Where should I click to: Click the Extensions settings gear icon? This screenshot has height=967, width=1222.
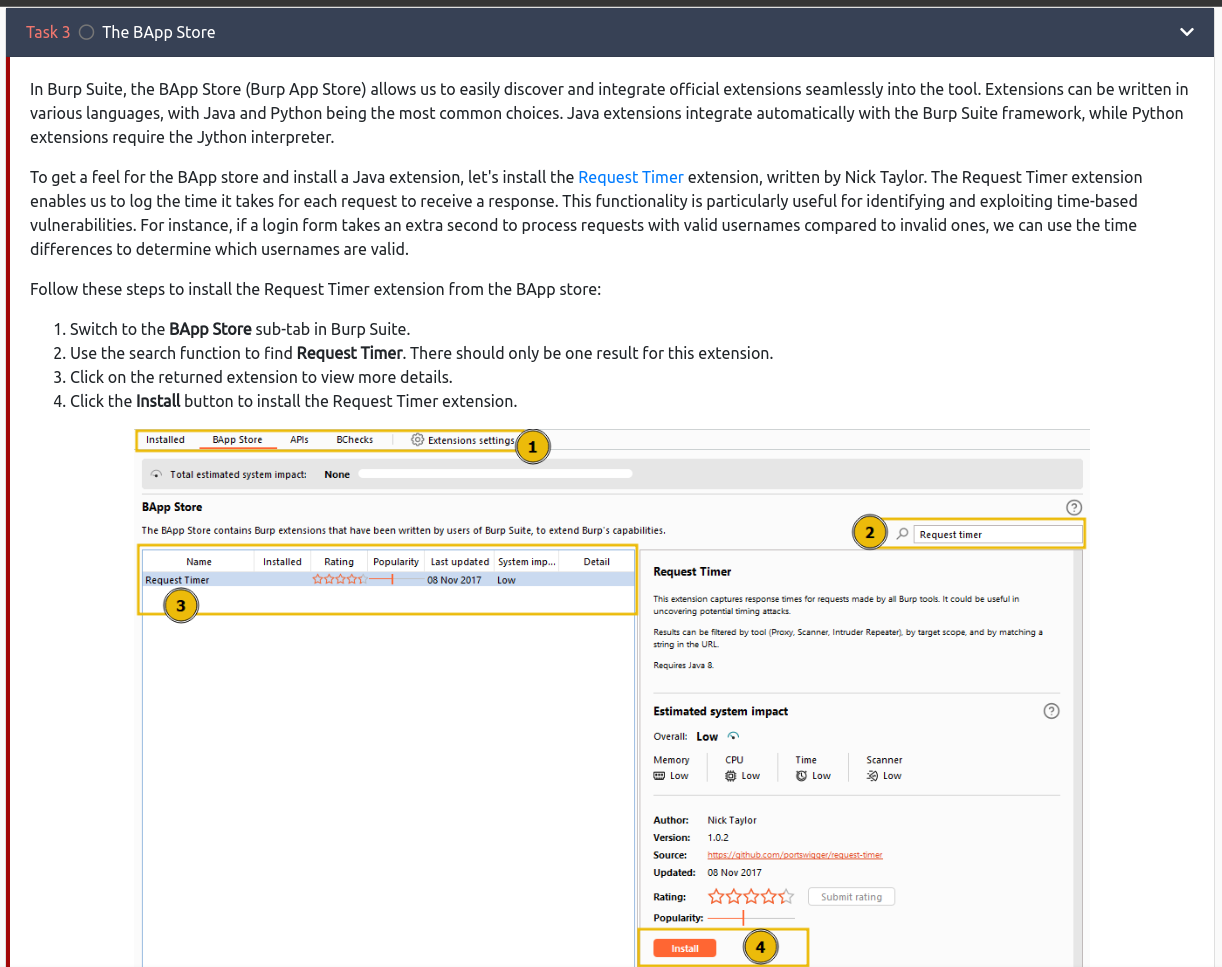[x=418, y=440]
